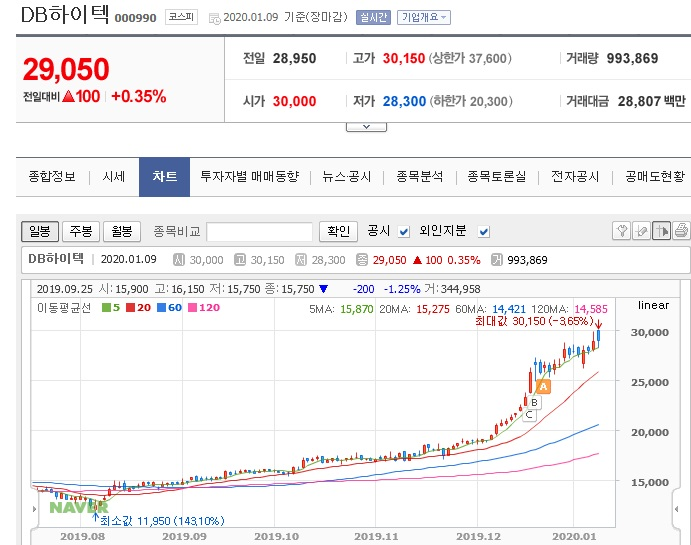The image size is (691, 545).
Task: Select 일봉 daily candle button
Action: 40,231
